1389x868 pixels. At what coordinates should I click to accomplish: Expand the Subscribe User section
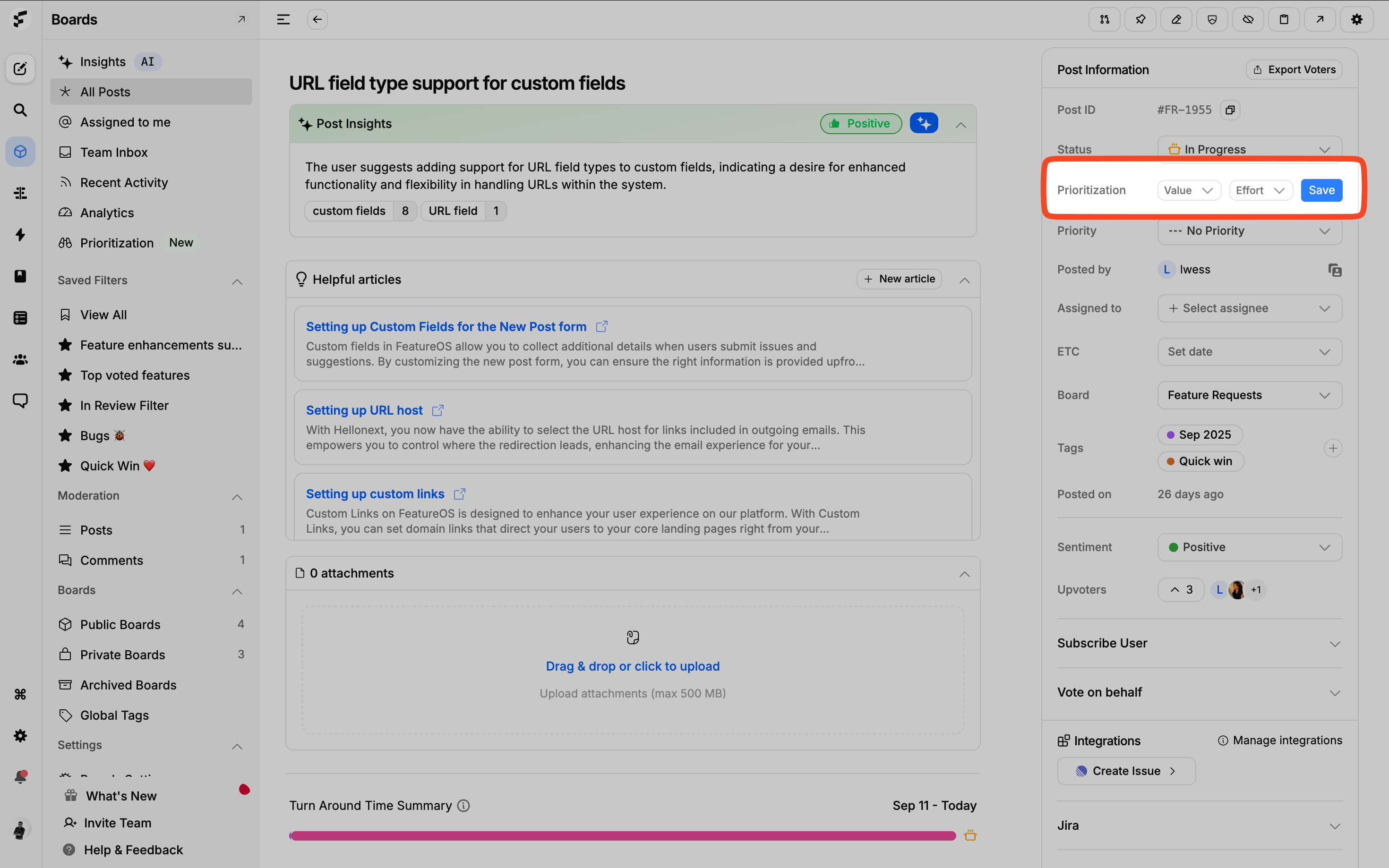[x=1199, y=643]
